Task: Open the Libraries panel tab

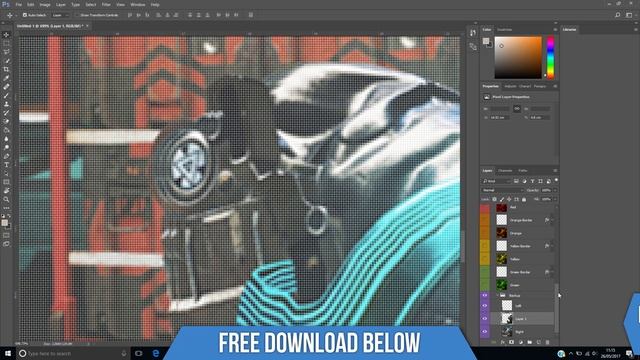Action: 570,29
